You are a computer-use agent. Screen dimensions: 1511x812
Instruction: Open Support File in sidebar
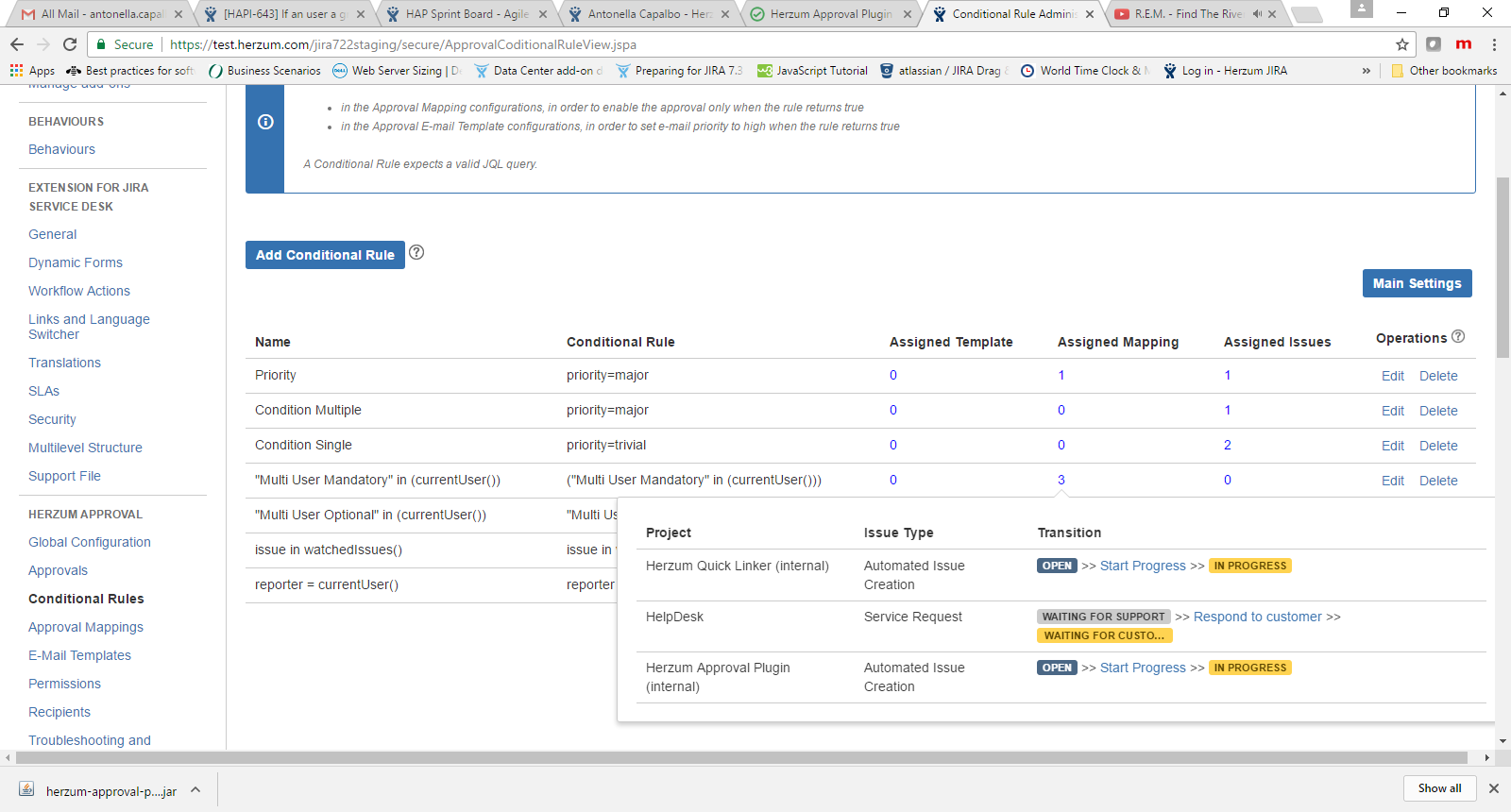(64, 476)
